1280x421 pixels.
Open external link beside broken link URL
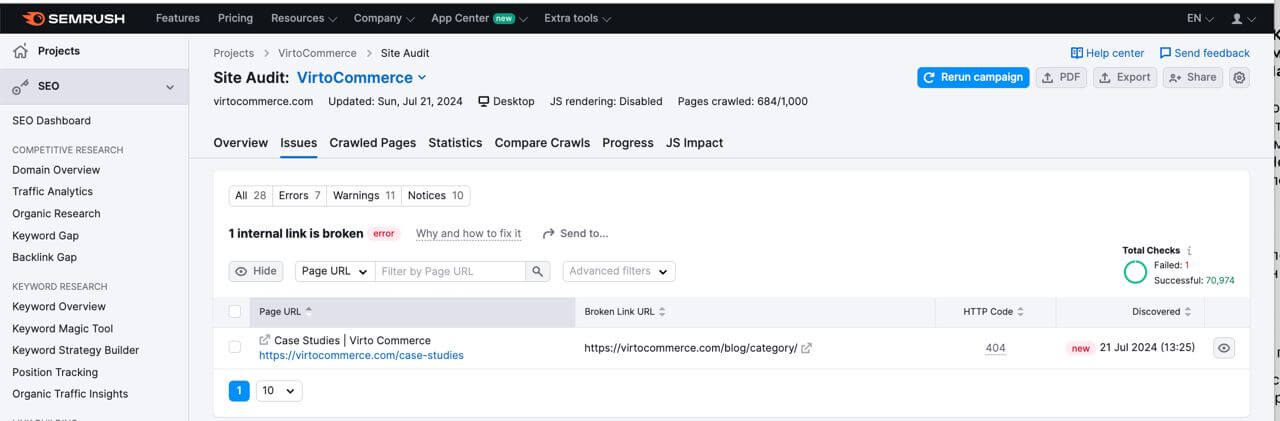pos(807,348)
